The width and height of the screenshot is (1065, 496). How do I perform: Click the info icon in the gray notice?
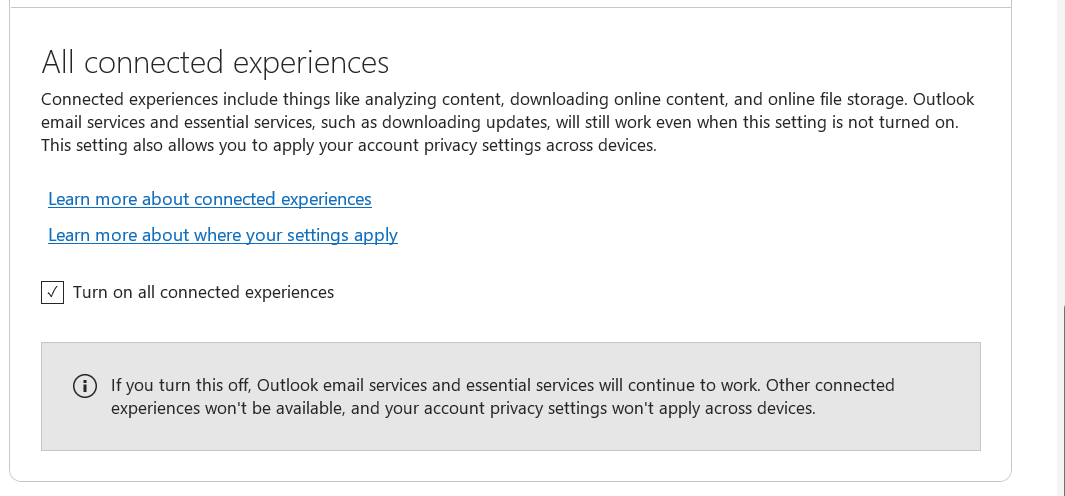click(x=85, y=386)
